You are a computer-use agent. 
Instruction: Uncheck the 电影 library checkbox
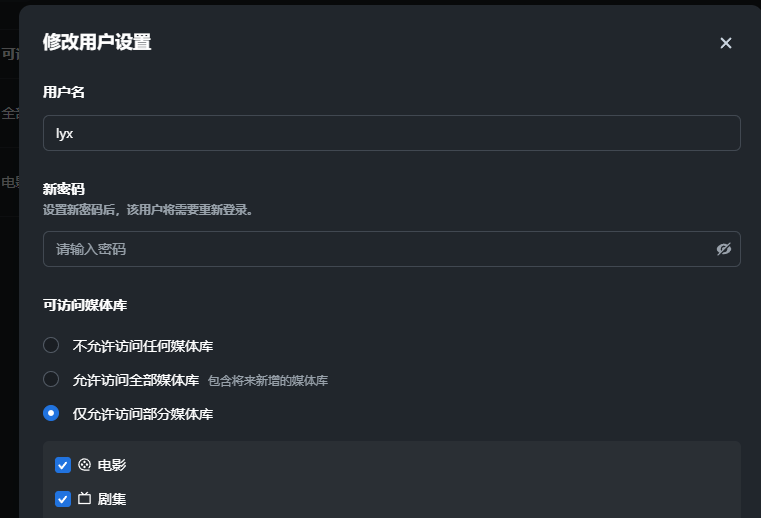pos(63,465)
